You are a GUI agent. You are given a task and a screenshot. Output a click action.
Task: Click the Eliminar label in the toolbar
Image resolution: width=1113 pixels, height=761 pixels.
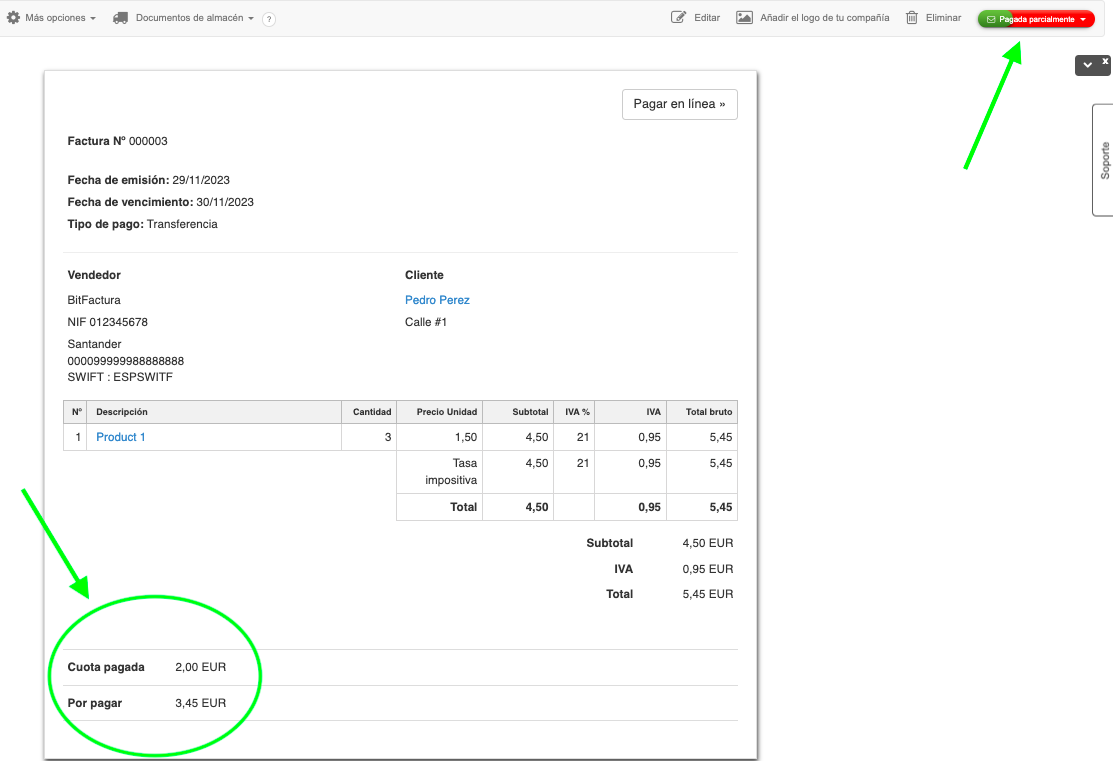[x=943, y=18]
